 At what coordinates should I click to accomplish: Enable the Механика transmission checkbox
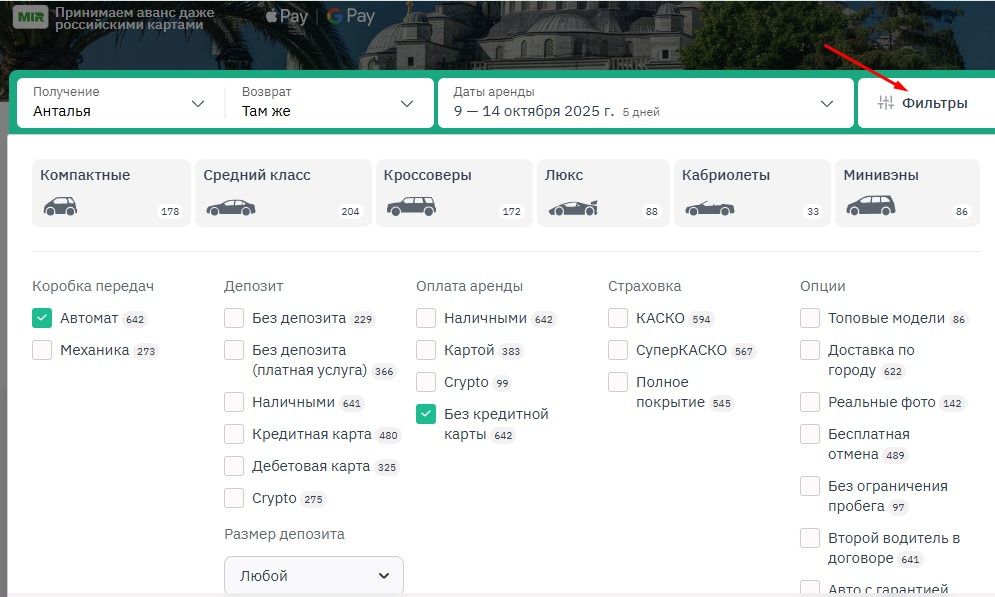pos(42,350)
